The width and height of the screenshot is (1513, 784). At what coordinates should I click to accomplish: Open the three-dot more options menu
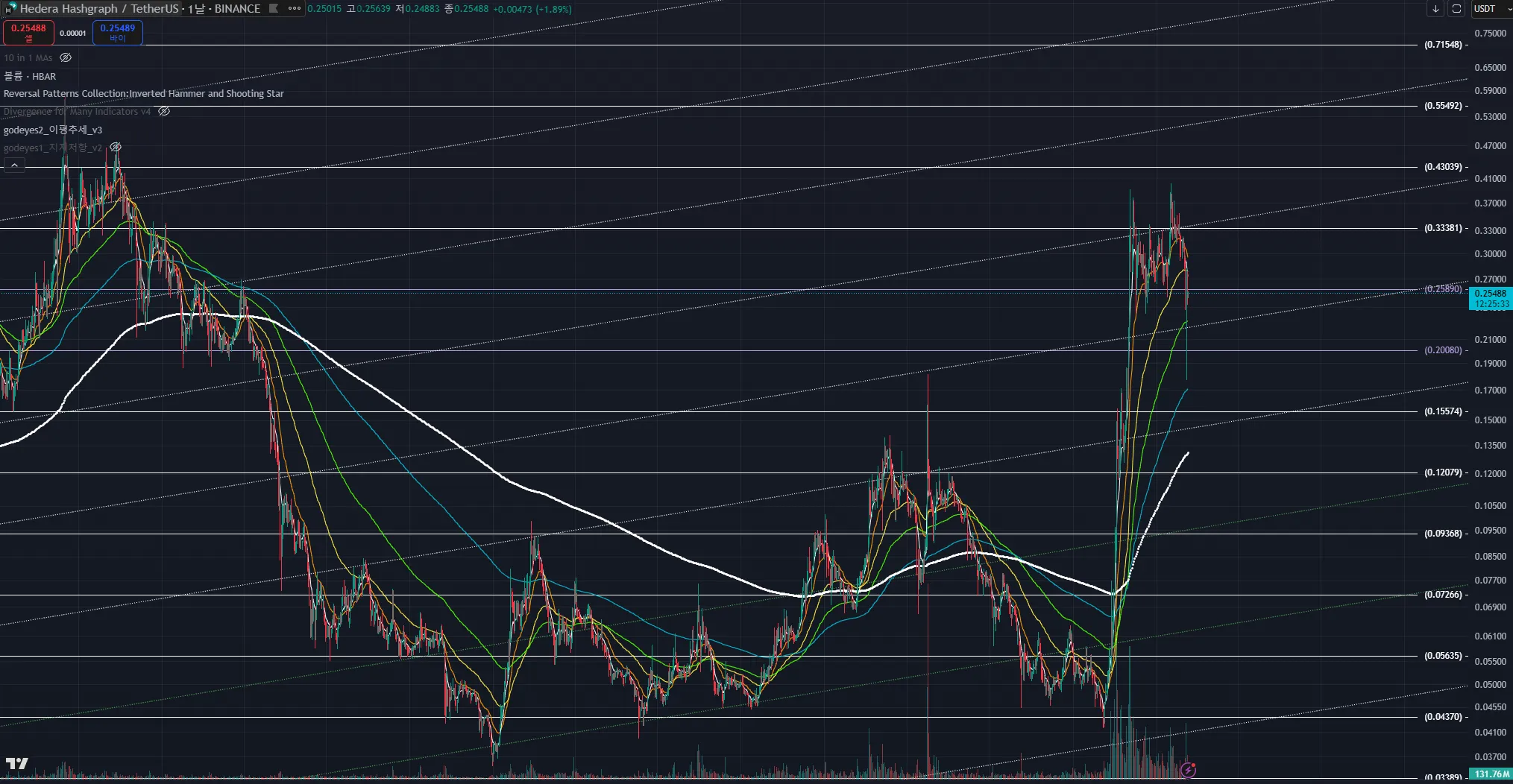[295, 9]
